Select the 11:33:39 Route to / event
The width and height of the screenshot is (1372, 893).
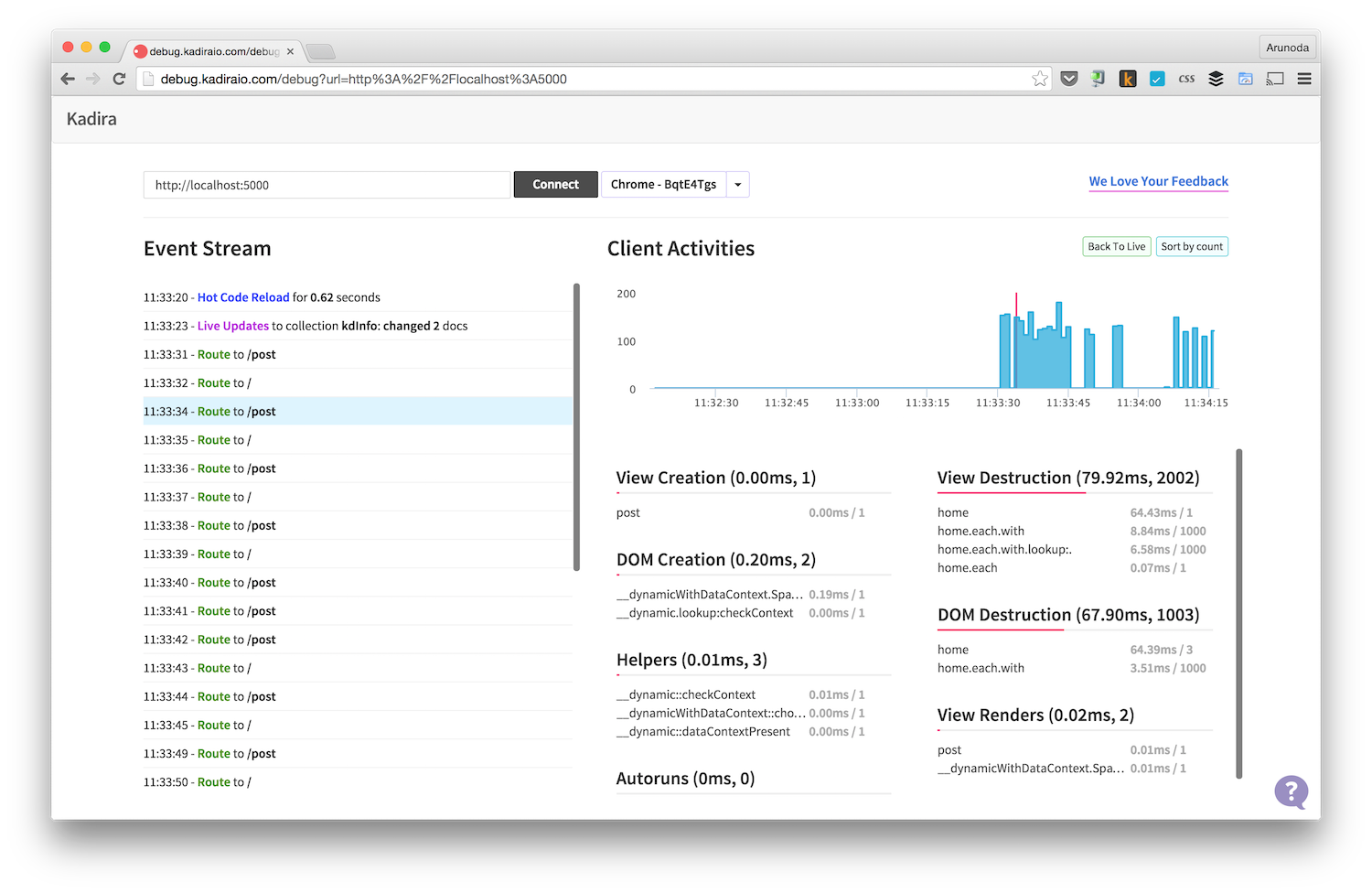coord(358,554)
